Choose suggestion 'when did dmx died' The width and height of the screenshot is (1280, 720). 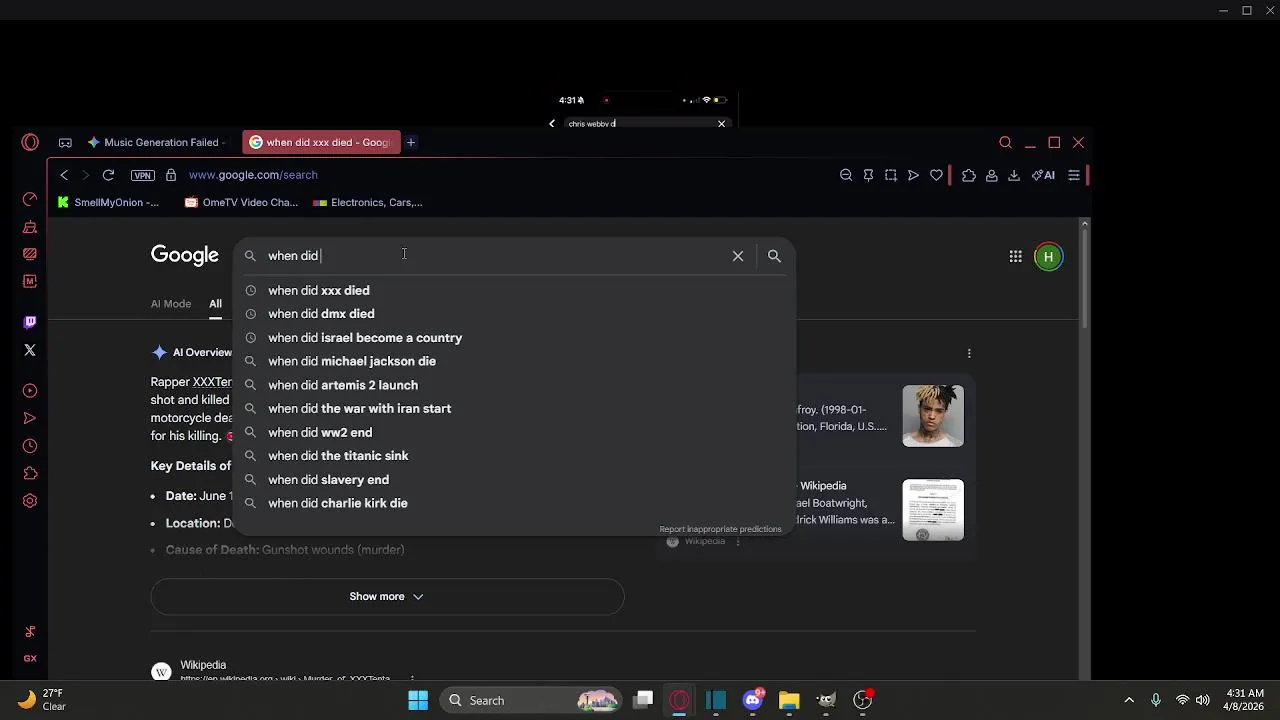pos(514,314)
